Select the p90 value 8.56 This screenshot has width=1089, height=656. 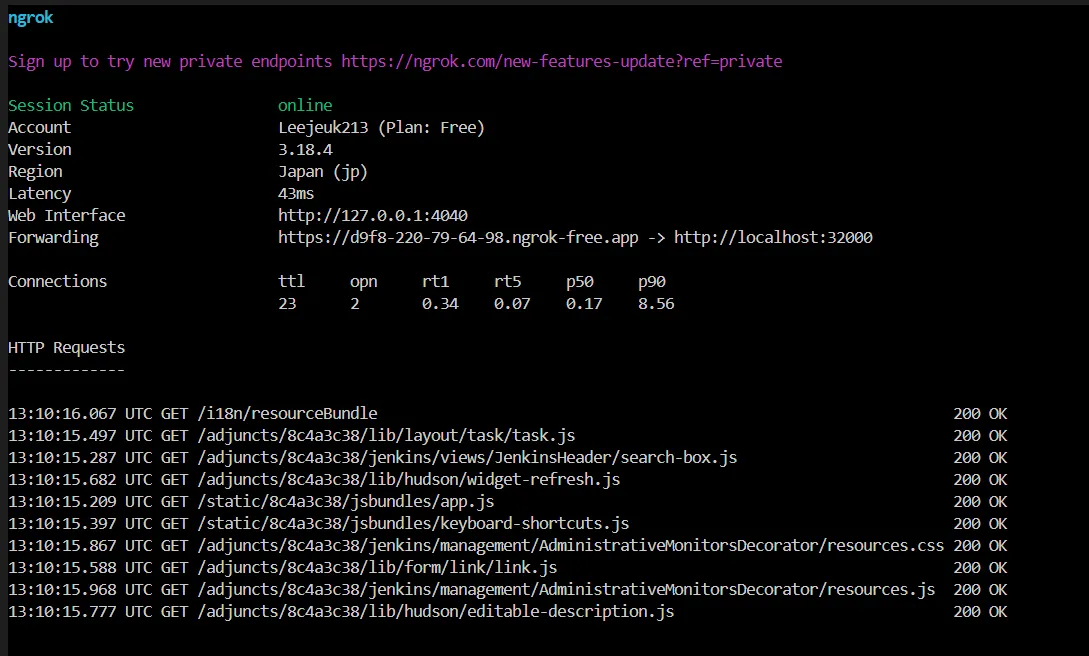click(x=656, y=304)
